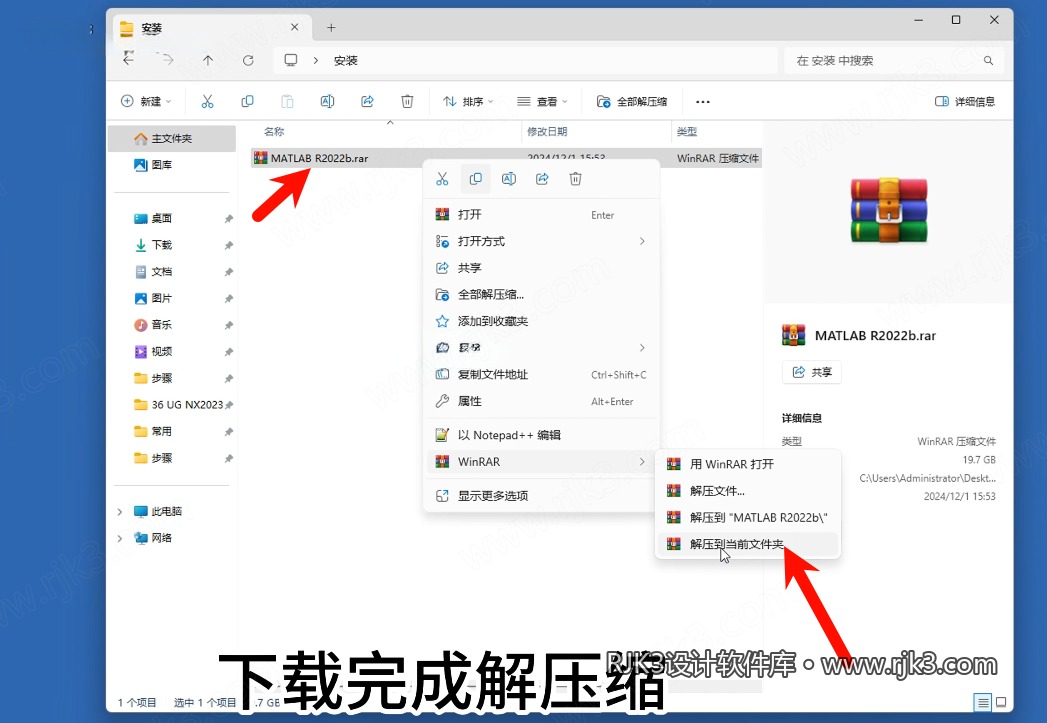The height and width of the screenshot is (723, 1047).
Task: Expand the 此电脑 tree node
Action: tap(120, 512)
